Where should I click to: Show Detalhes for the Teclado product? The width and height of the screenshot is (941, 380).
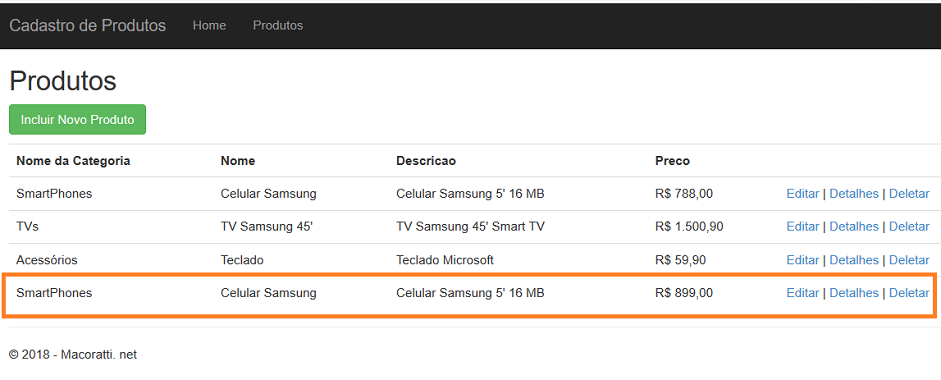854,261
